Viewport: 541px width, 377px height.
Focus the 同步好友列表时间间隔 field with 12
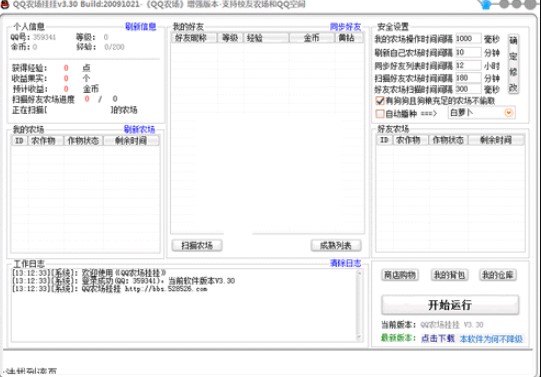pyautogui.click(x=468, y=65)
